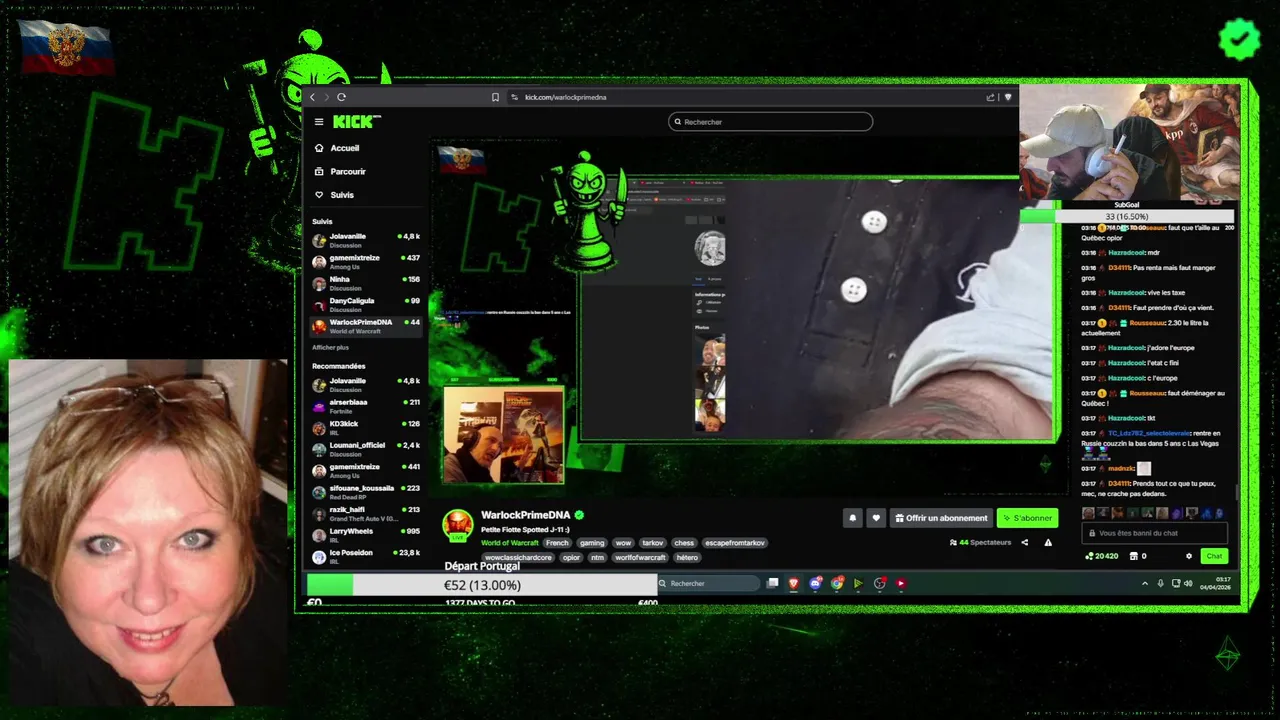Click the green Chat send button
This screenshot has width=1280, height=720.
tap(1214, 556)
